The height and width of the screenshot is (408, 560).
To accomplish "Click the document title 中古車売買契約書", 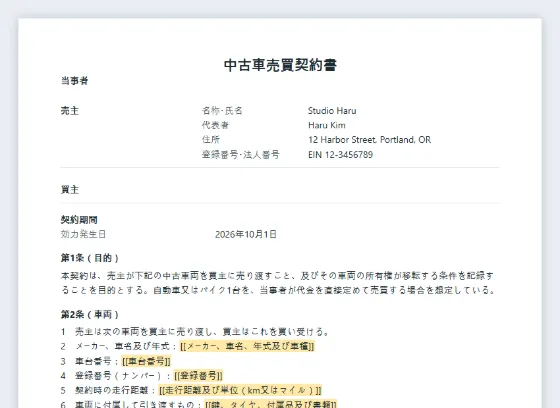I will coord(280,65).
